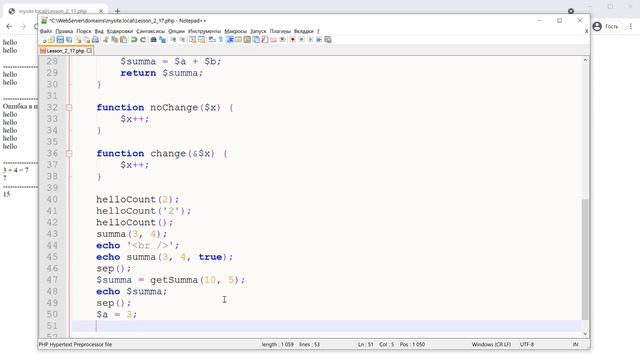This screenshot has width=640, height=360.
Task: Open the Запуск menu
Action: click(258, 31)
